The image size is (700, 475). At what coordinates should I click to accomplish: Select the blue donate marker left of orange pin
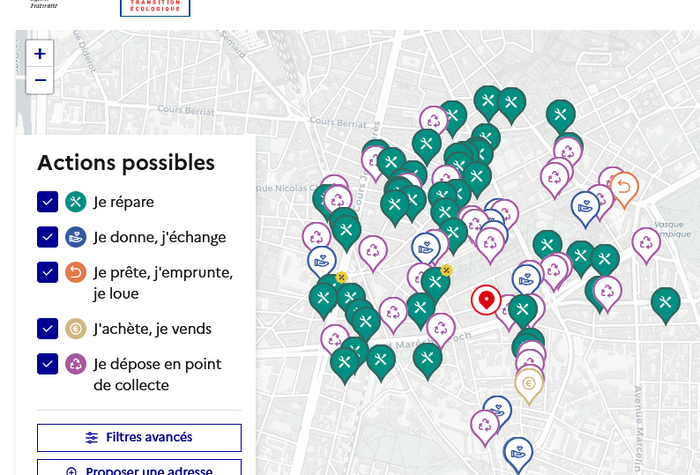tap(585, 209)
